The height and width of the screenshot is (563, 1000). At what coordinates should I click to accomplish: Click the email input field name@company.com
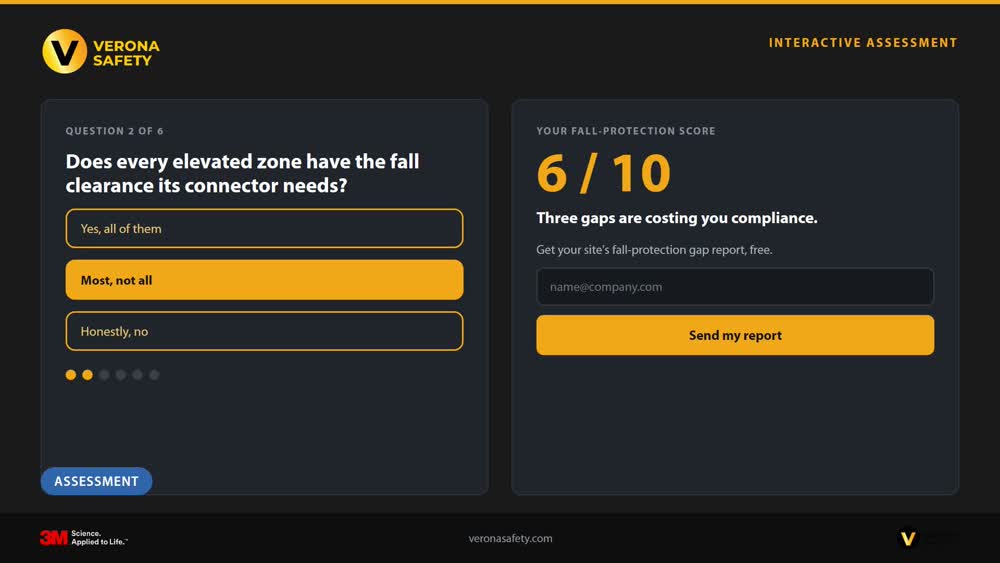pyautogui.click(x=735, y=287)
